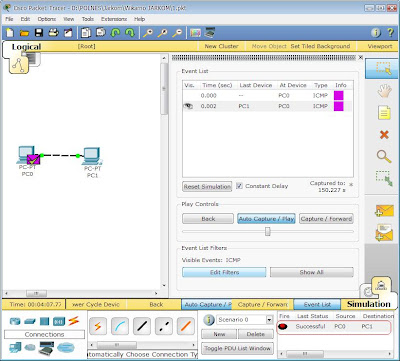Viewport: 400px width, 361px height.
Task: Click the Save floppy disk icon
Action: [39, 33]
